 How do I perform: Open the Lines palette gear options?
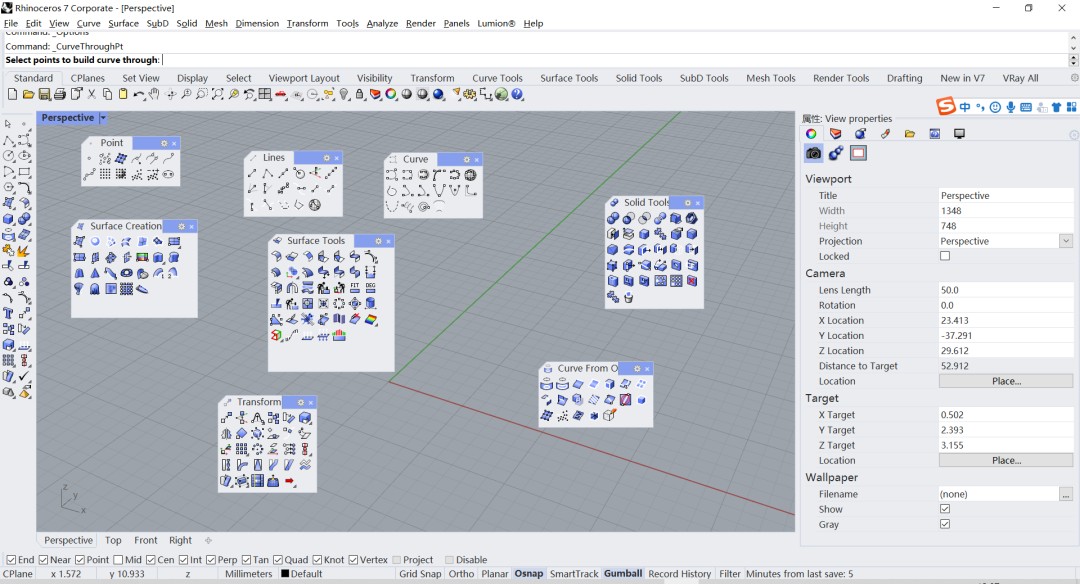326,158
